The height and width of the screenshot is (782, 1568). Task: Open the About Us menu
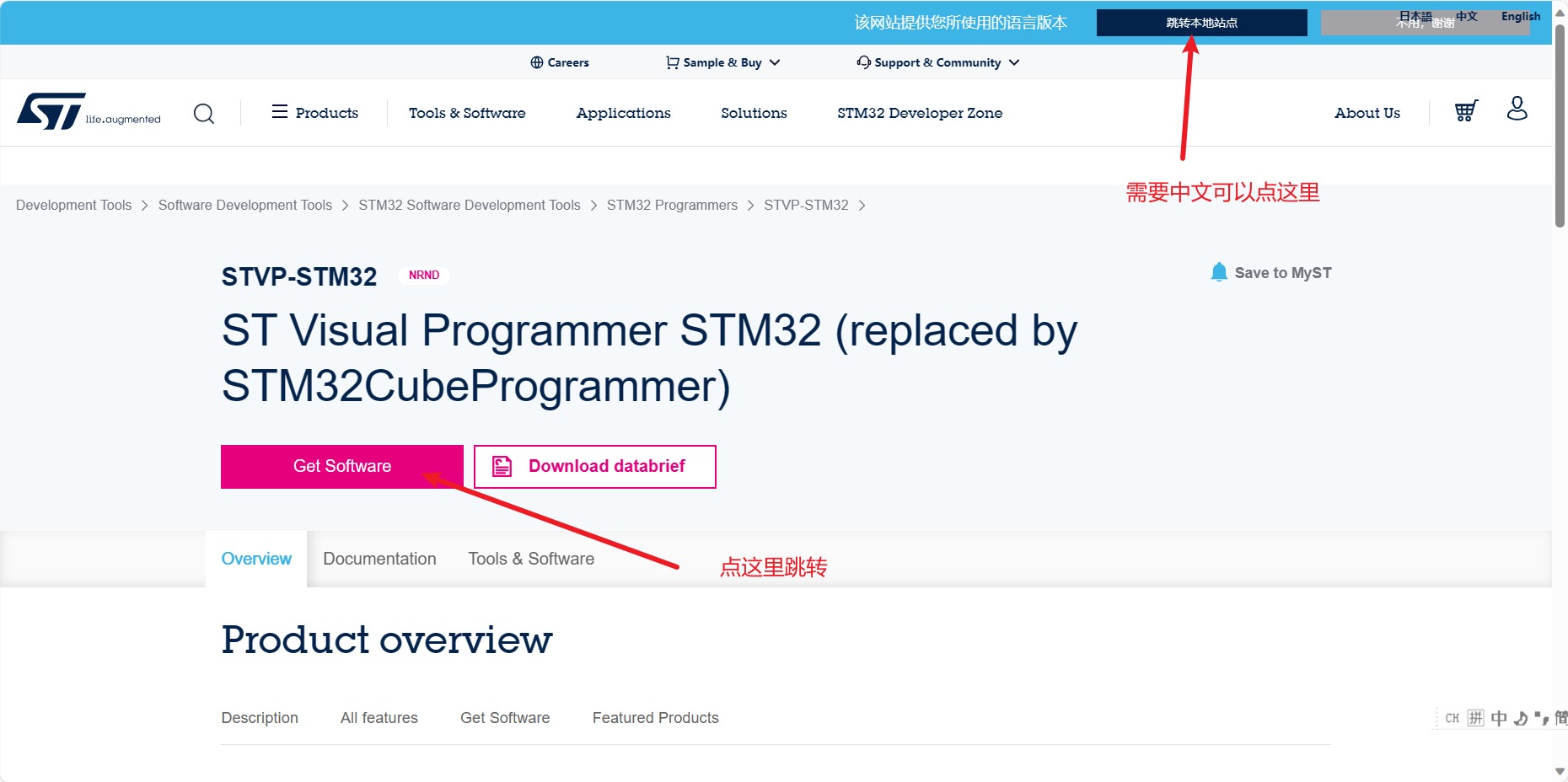pos(1367,113)
